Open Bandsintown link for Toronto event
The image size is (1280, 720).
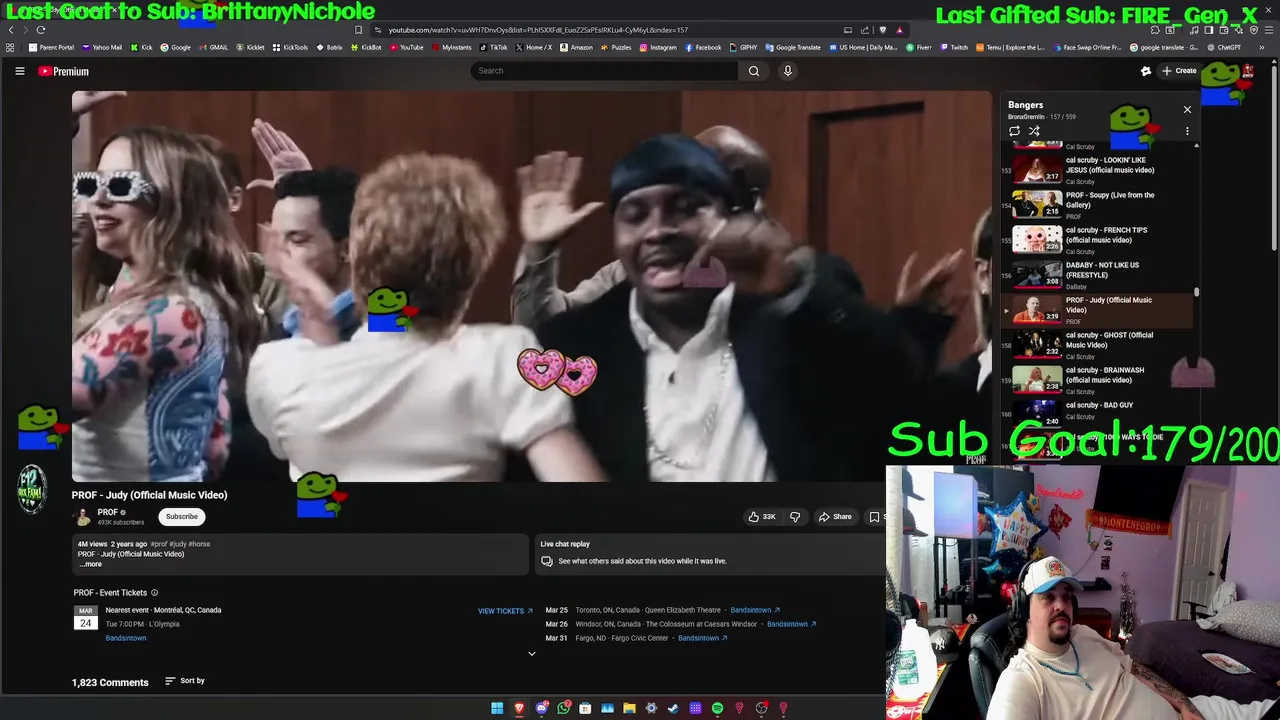[x=755, y=610]
